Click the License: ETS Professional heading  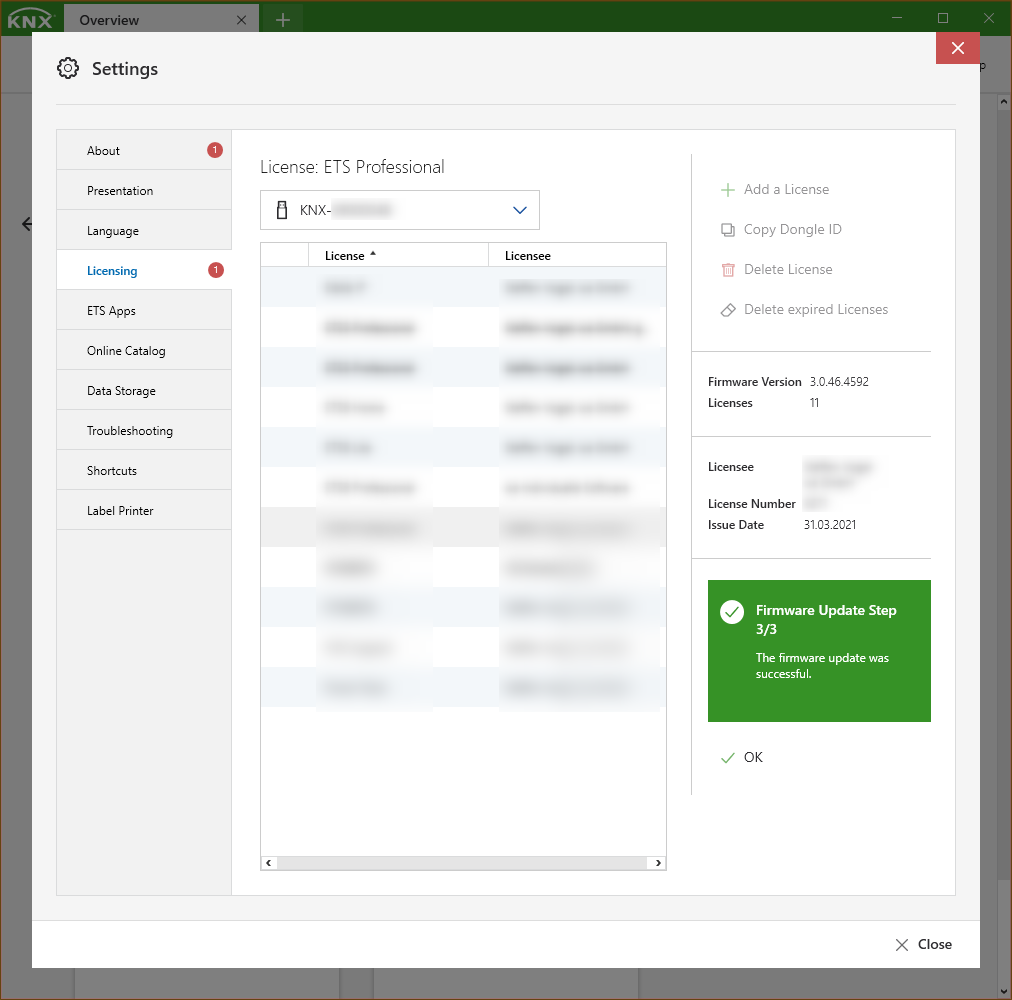[352, 167]
